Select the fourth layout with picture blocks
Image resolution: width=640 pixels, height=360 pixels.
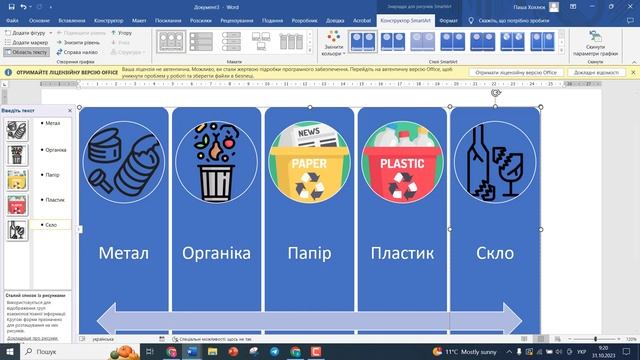[261, 42]
